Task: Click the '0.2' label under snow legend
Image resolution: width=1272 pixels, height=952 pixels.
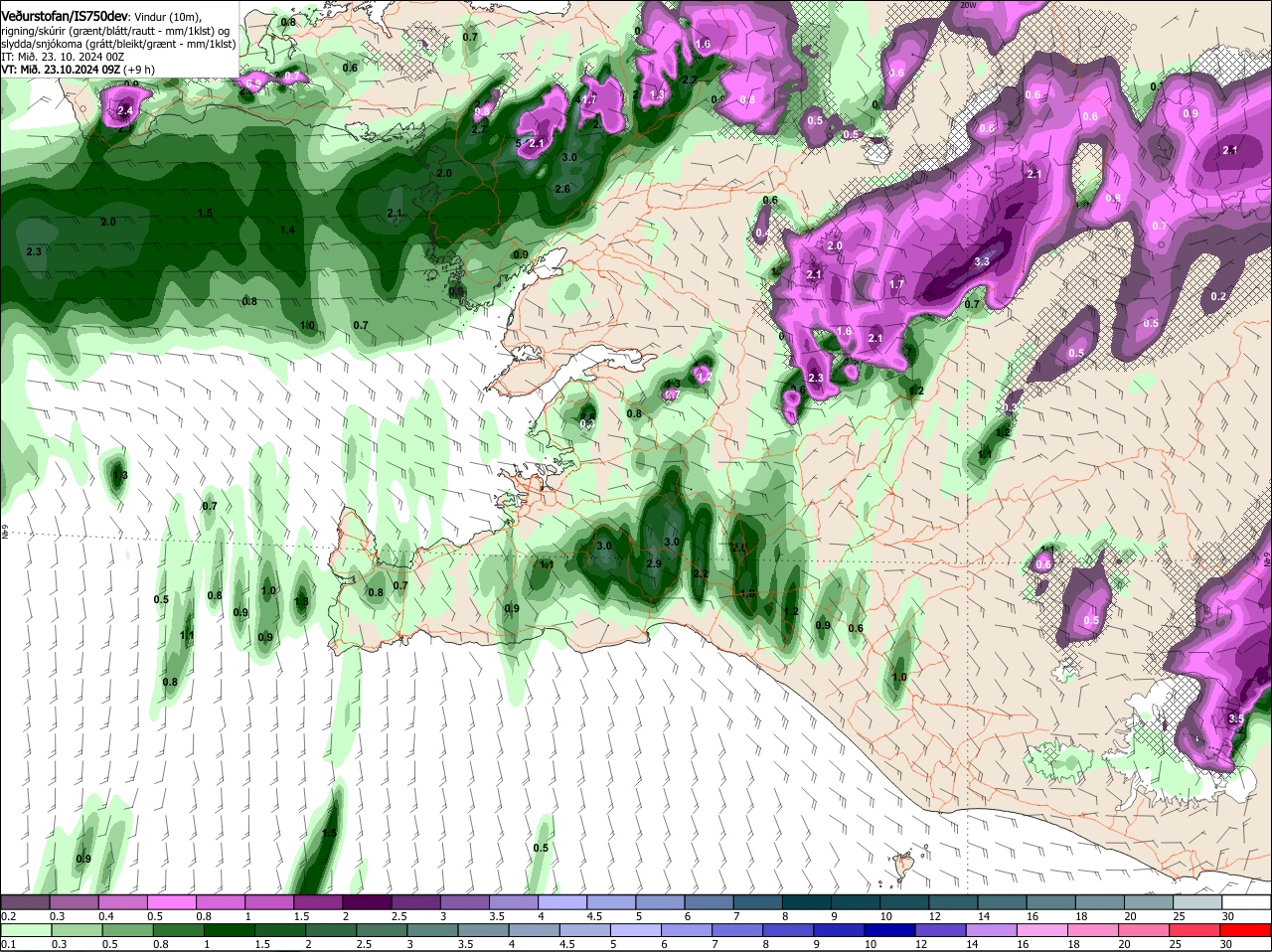Action: click(x=9, y=915)
